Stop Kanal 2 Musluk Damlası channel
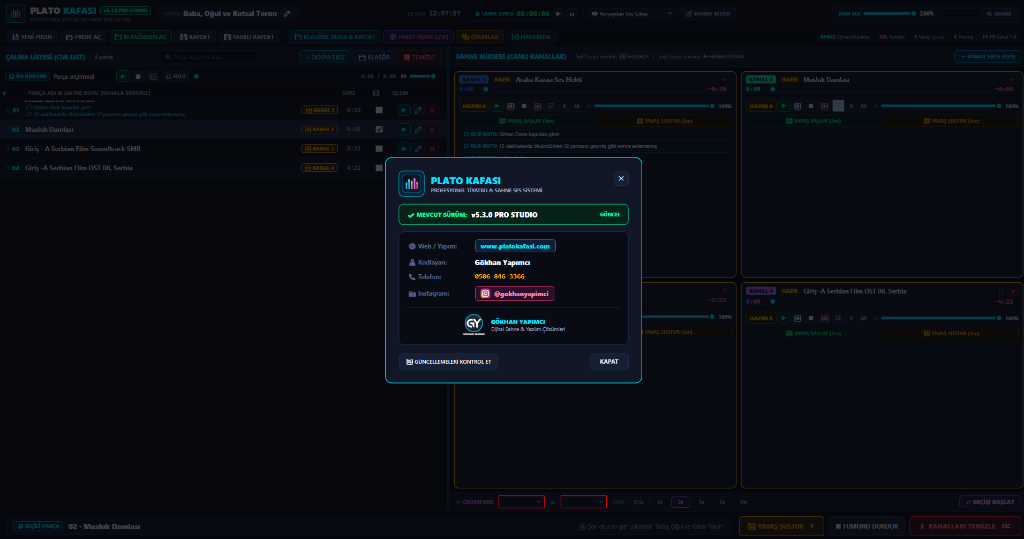Screen dimensions: 1024x539 tap(811, 106)
